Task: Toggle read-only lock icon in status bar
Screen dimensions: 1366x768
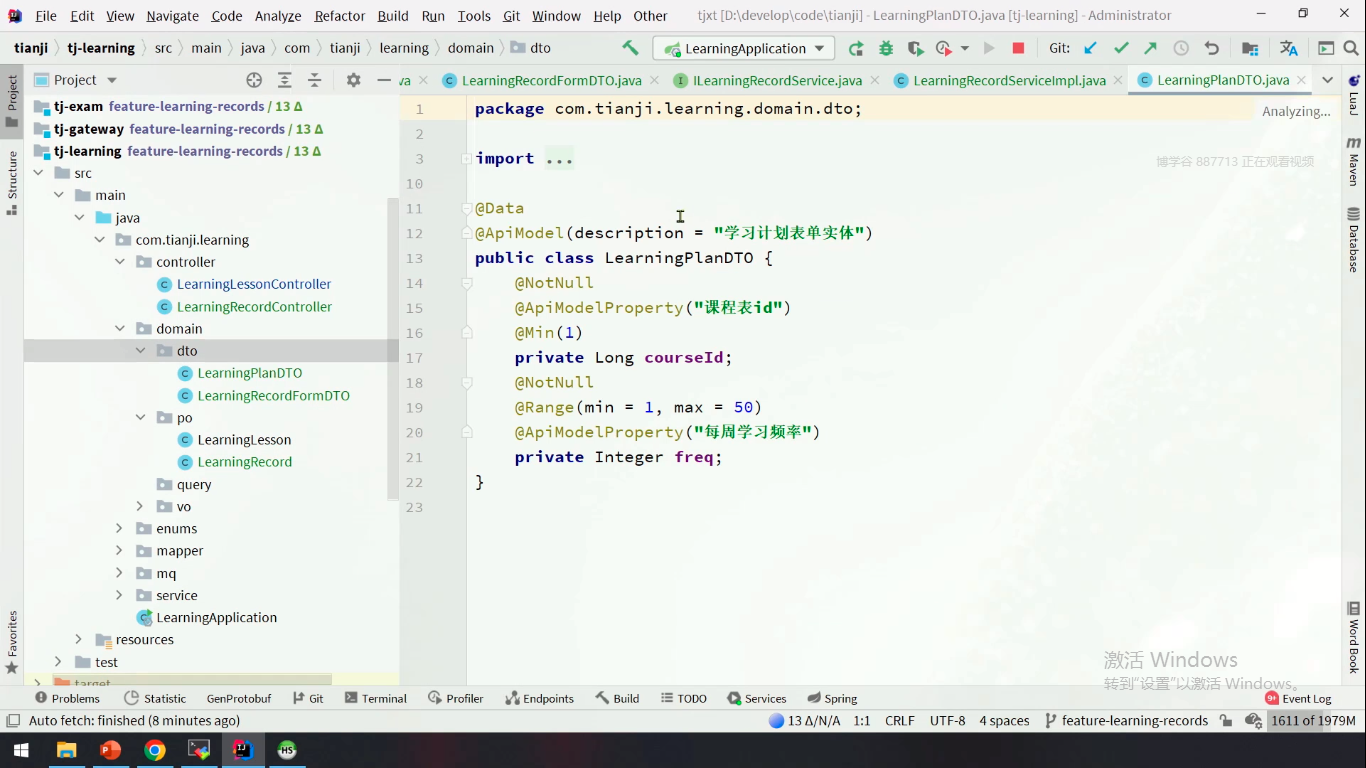Action: pyautogui.click(x=1225, y=720)
